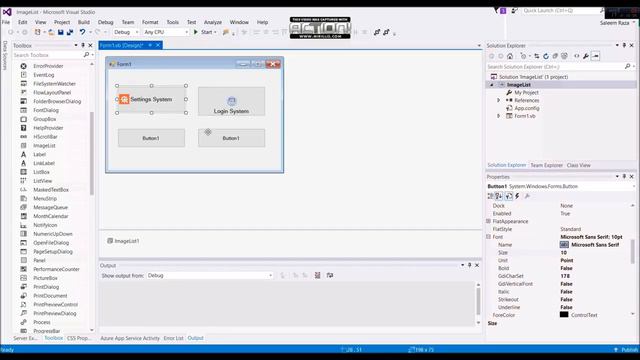This screenshot has height=360, width=640.
Task: Click the wrench Properties icon in Solution Explorer
Action: pyautogui.click(x=586, y=56)
